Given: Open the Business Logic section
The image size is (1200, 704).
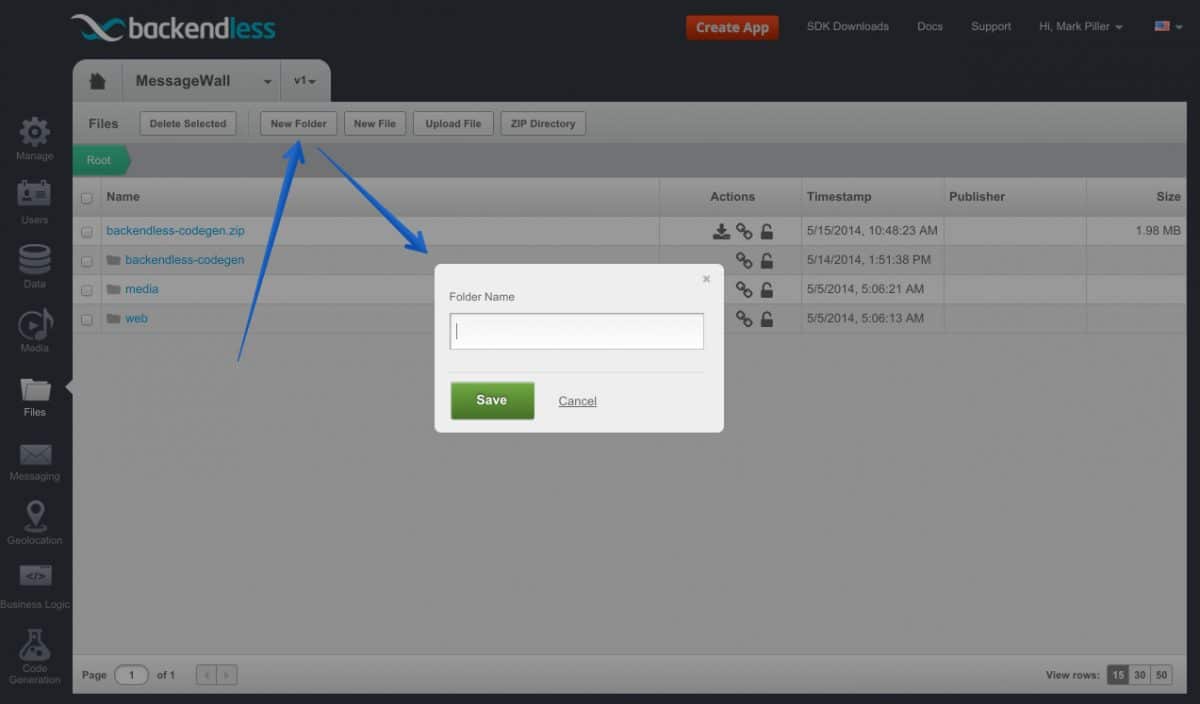Looking at the screenshot, I should pos(34,587).
